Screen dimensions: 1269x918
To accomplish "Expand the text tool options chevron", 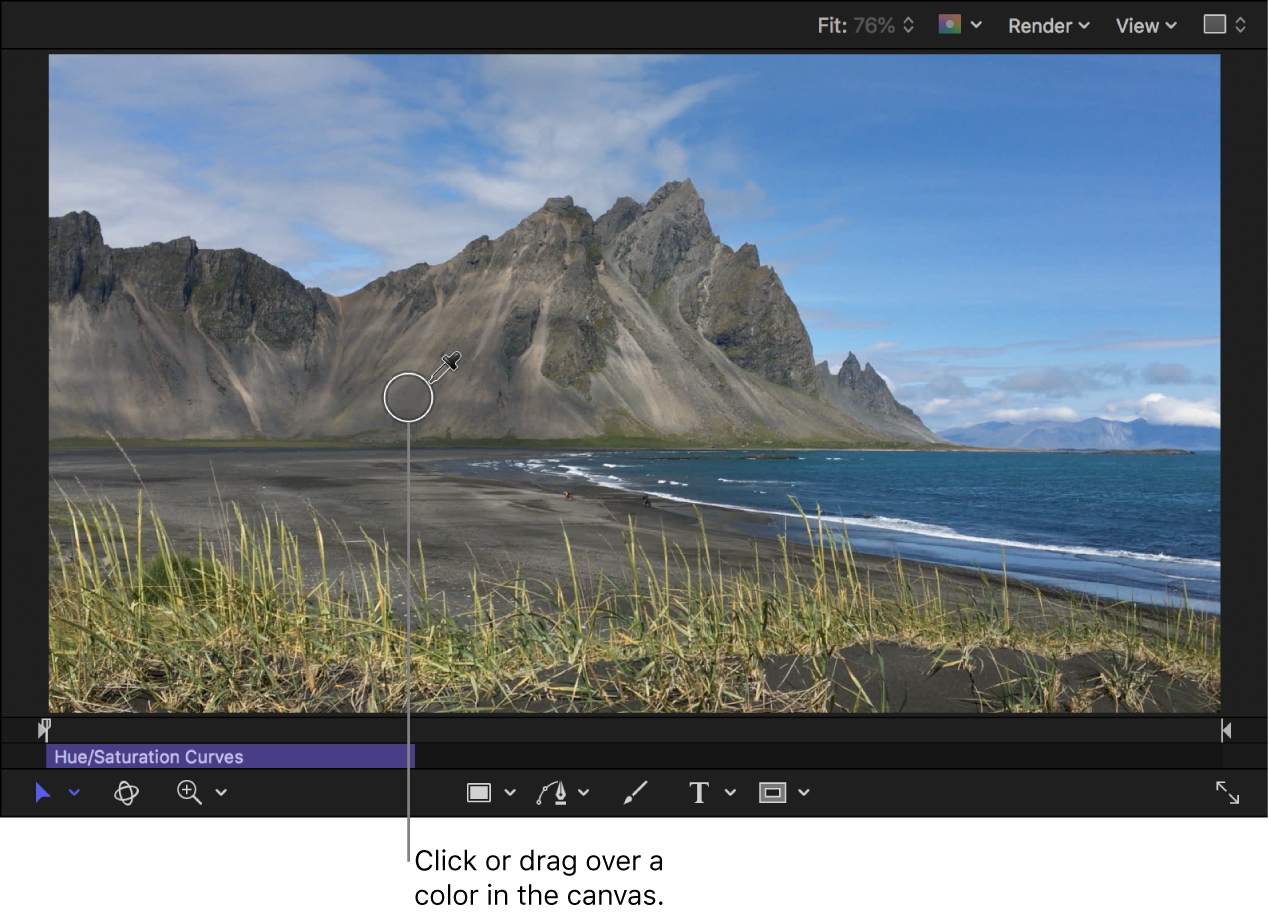I will coord(730,793).
